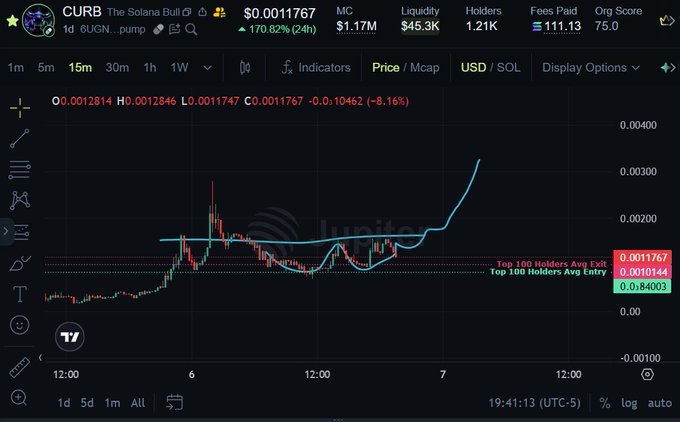Click the Org Score 75.0 stat
This screenshot has width=680, height=422.
[618, 19]
